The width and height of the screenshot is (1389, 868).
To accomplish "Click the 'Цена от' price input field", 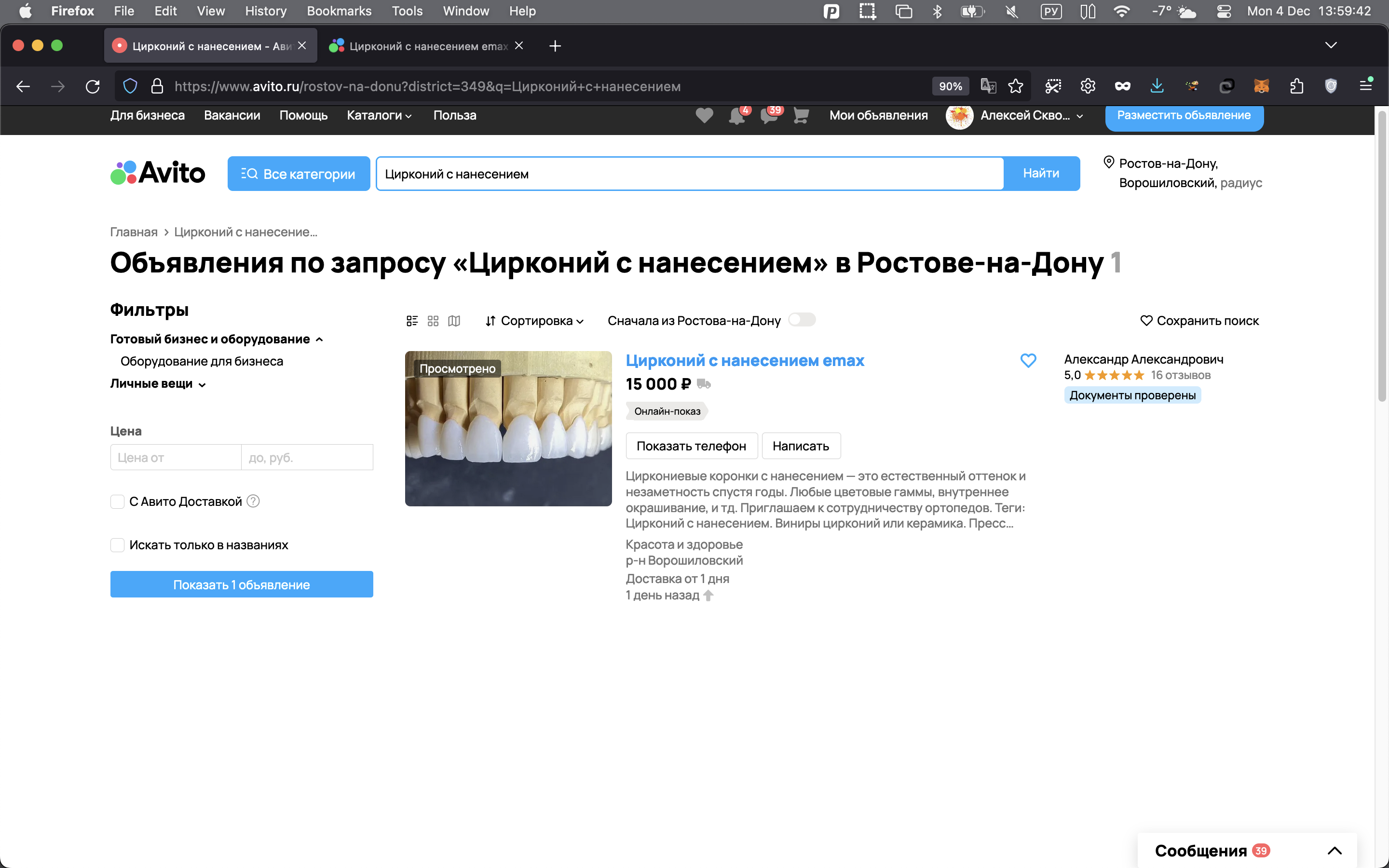I will coord(176,458).
